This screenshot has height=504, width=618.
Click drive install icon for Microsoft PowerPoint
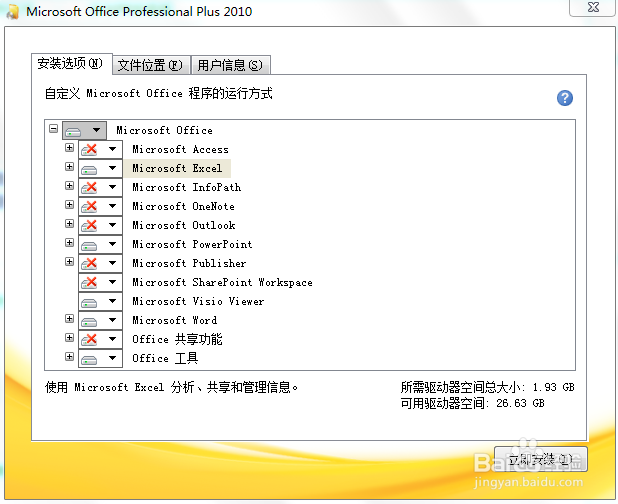(x=89, y=245)
